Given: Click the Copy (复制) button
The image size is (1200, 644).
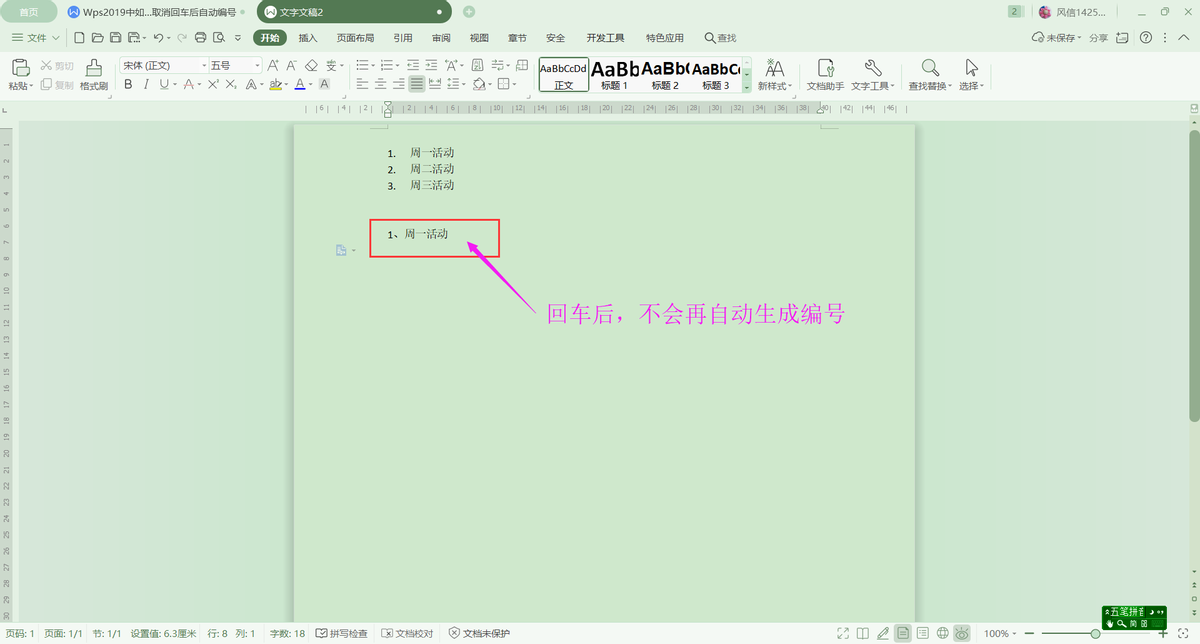Looking at the screenshot, I should coord(57,85).
